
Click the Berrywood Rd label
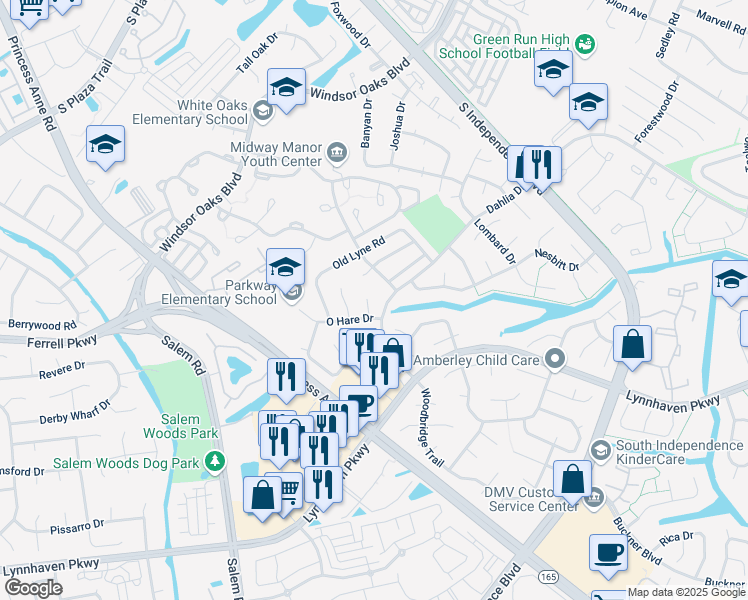click(x=42, y=325)
